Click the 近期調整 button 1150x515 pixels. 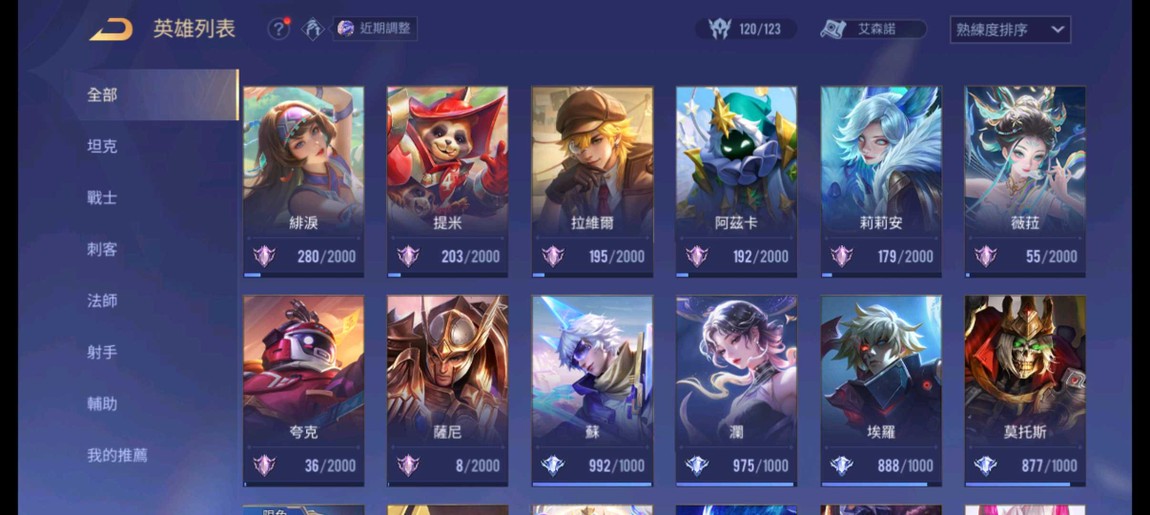tap(375, 29)
